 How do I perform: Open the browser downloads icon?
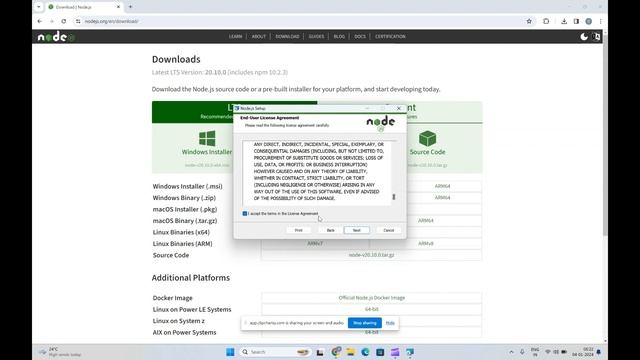(564, 21)
